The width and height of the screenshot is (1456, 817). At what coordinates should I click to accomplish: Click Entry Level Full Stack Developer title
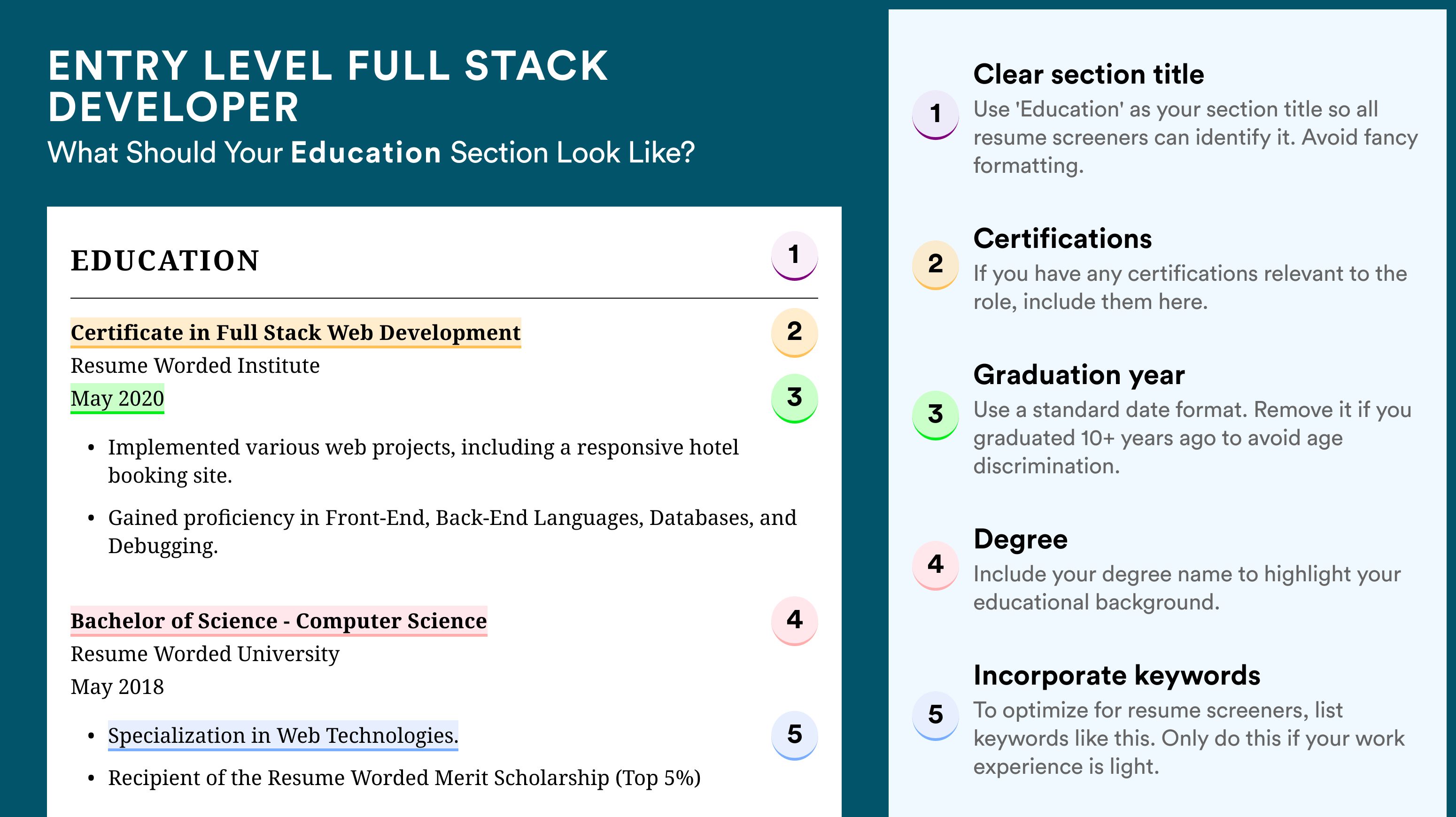[328, 86]
